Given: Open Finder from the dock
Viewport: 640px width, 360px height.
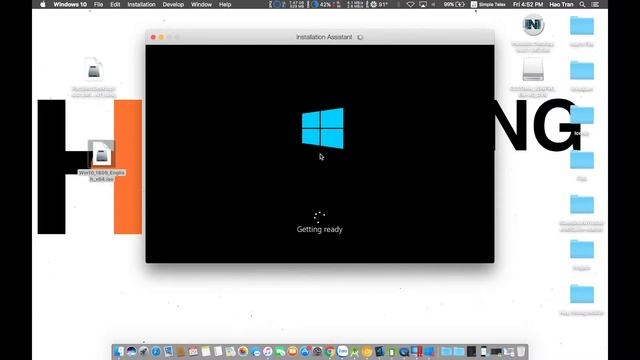Looking at the screenshot, I should tap(119, 351).
